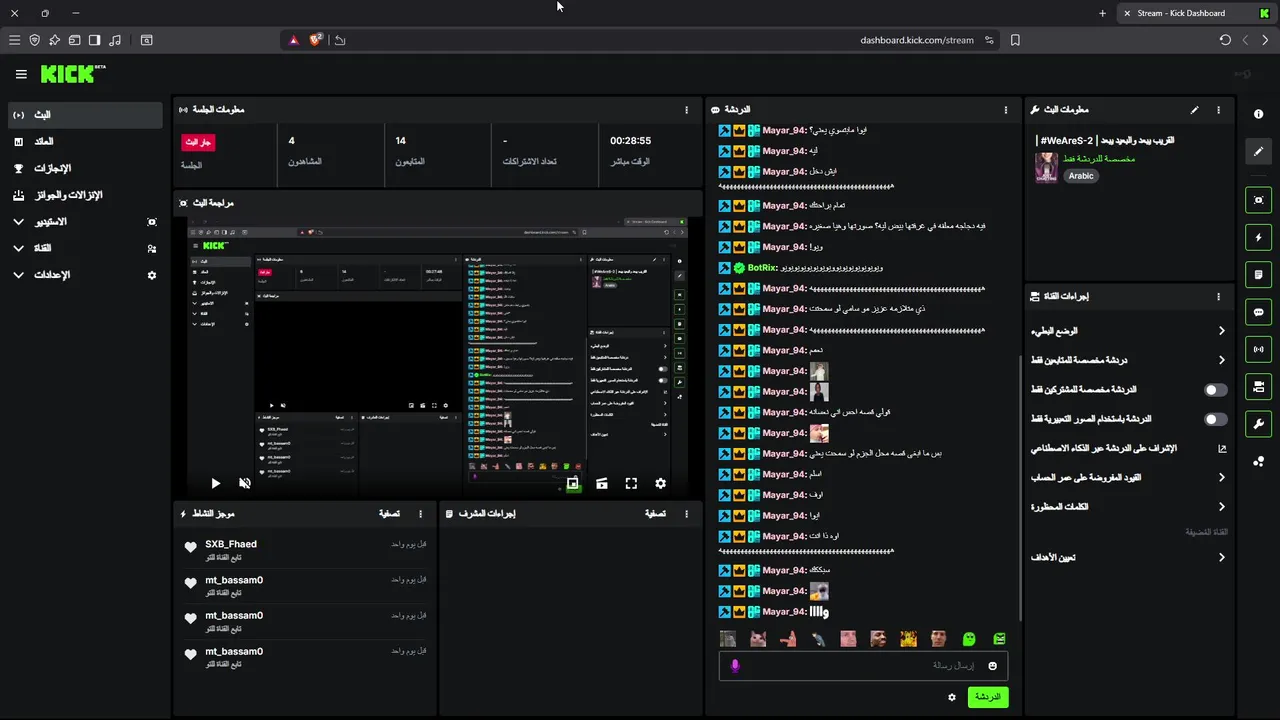Open channel actions panel three-dot menu
1280x720 pixels.
[1218, 296]
